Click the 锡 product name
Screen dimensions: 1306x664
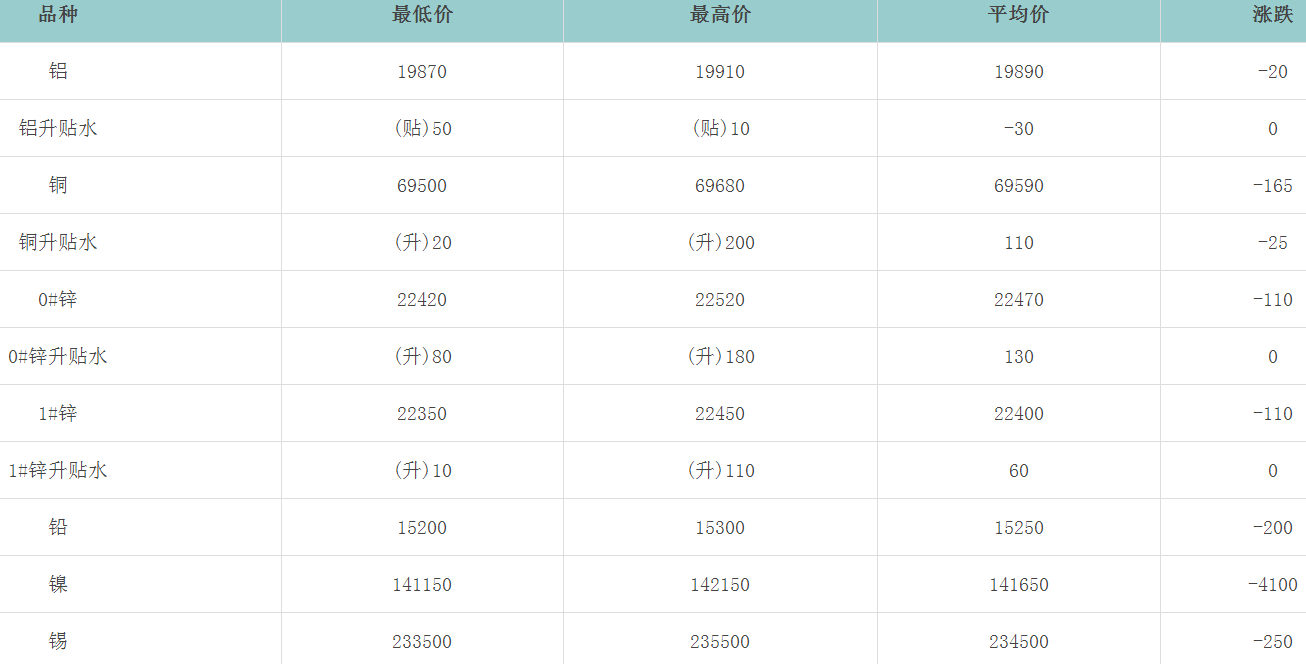tap(58, 642)
